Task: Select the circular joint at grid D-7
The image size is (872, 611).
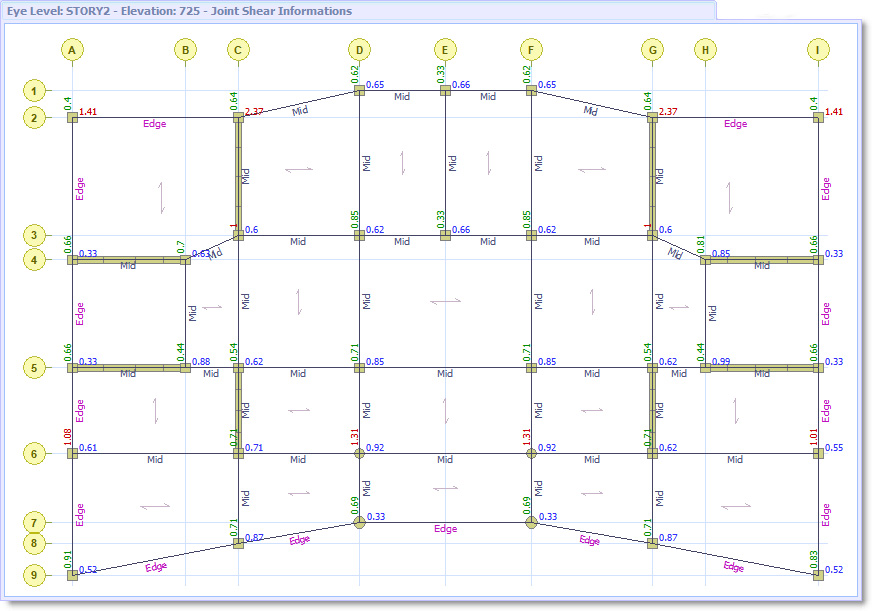Action: click(x=358, y=522)
